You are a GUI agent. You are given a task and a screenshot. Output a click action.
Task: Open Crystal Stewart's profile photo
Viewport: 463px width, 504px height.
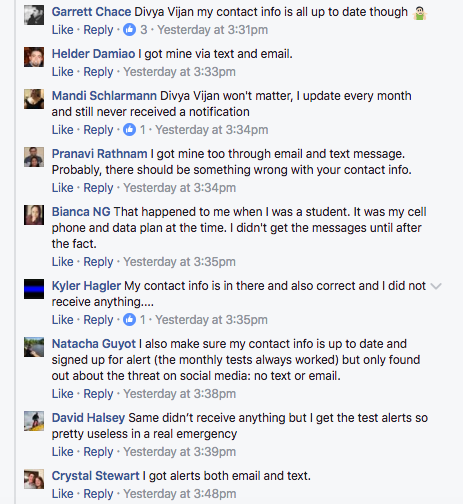[x=34, y=479]
